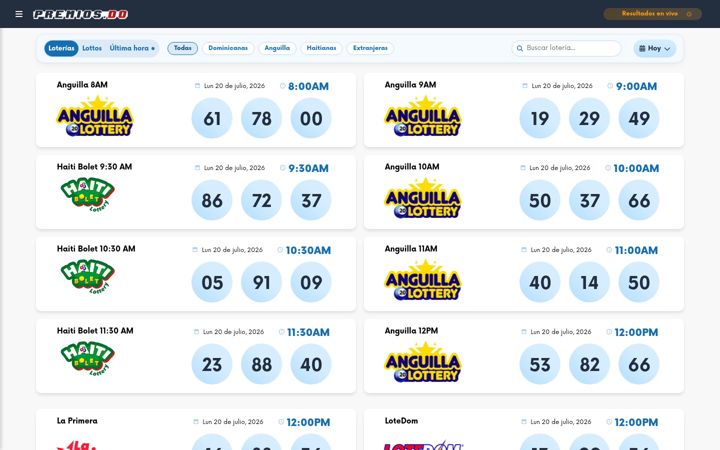Focus the Buscar lotería search field

click(566, 48)
